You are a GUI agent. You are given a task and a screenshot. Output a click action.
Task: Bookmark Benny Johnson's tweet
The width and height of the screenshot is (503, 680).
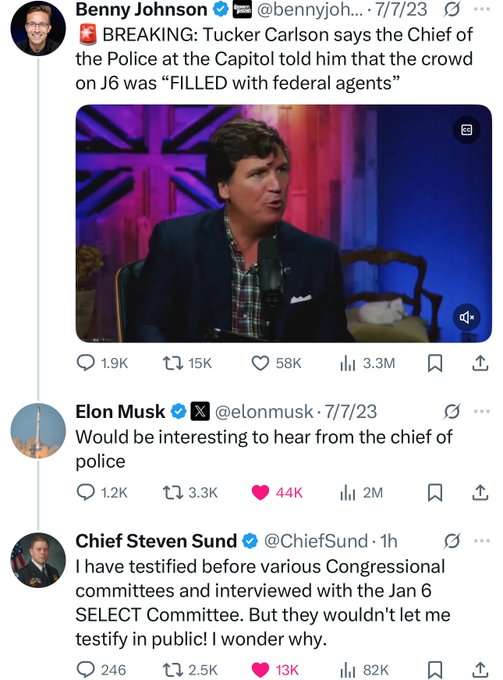[434, 363]
